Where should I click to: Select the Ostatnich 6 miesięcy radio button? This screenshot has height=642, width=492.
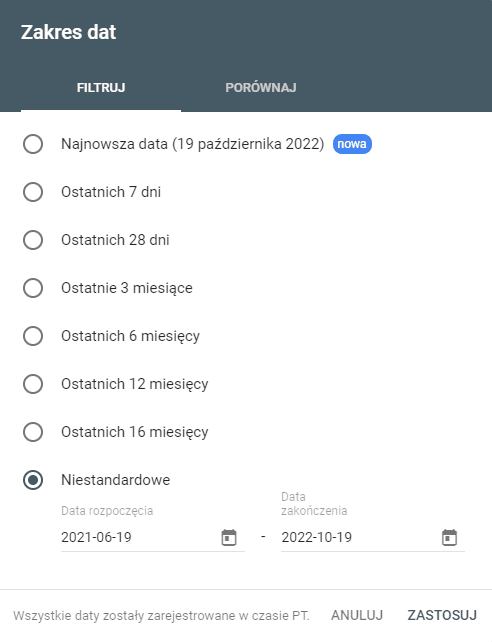33,336
